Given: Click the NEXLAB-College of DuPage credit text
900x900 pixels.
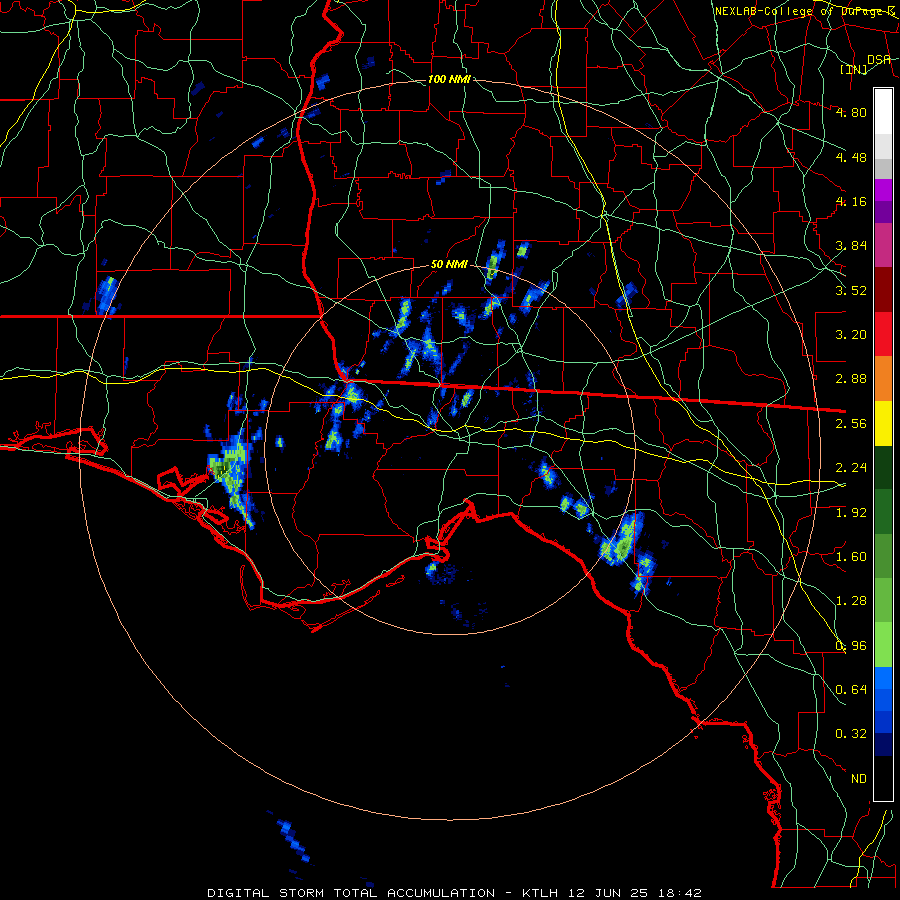Looking at the screenshot, I should 805,11.
